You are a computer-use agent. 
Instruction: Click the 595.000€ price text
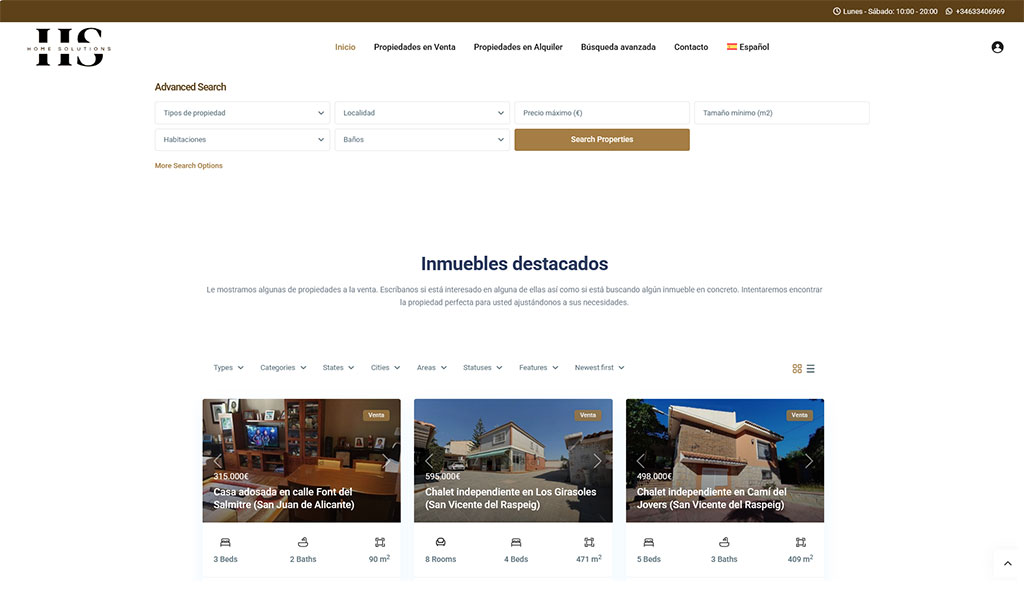(x=443, y=477)
